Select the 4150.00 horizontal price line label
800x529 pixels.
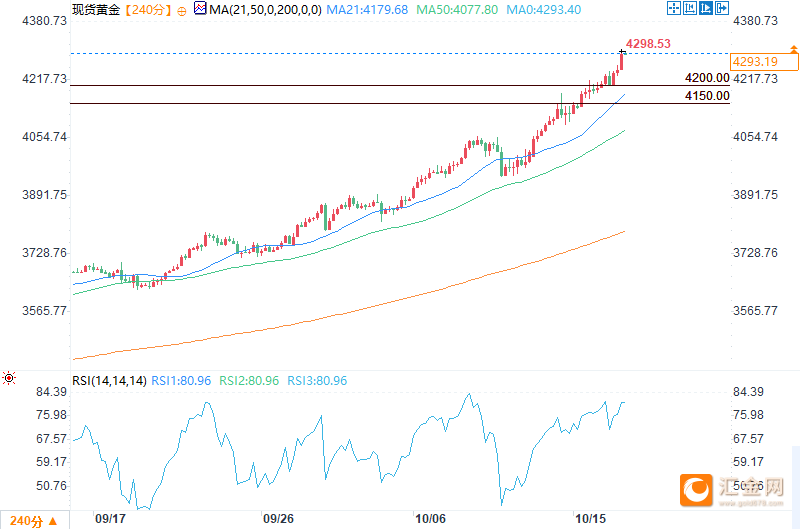(706, 96)
